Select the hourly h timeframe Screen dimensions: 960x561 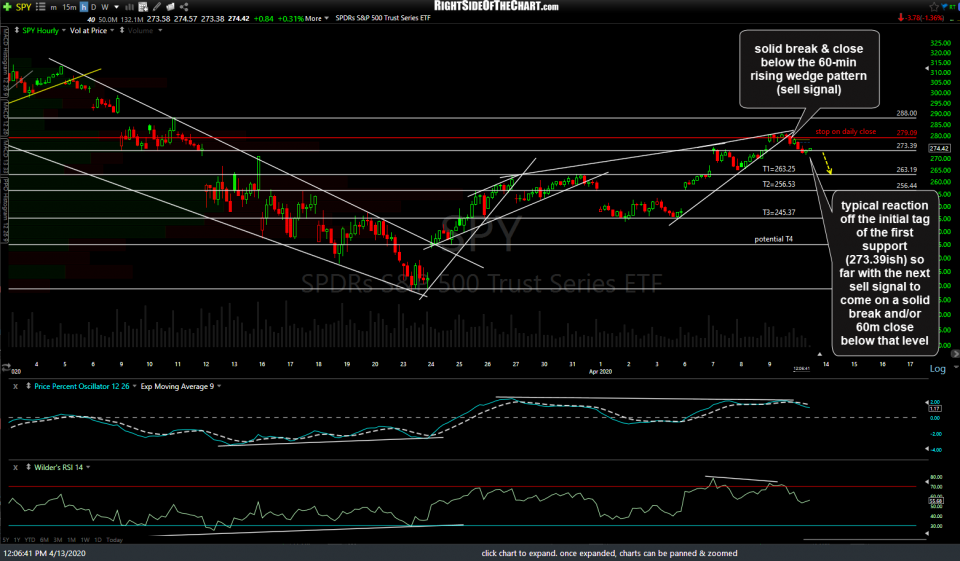(84, 7)
